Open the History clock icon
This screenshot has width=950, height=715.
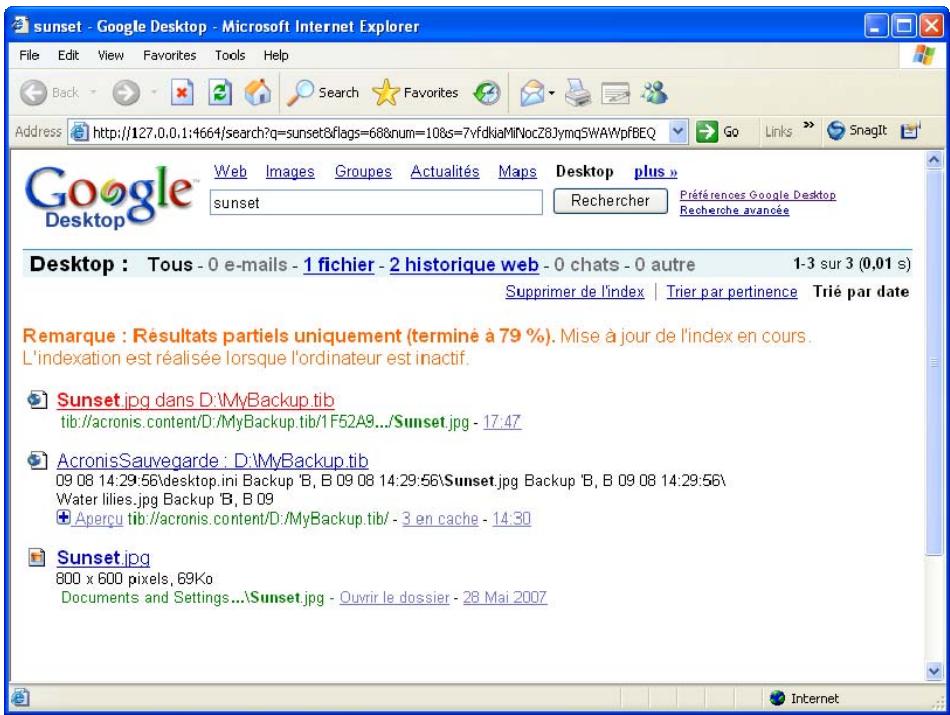(487, 93)
